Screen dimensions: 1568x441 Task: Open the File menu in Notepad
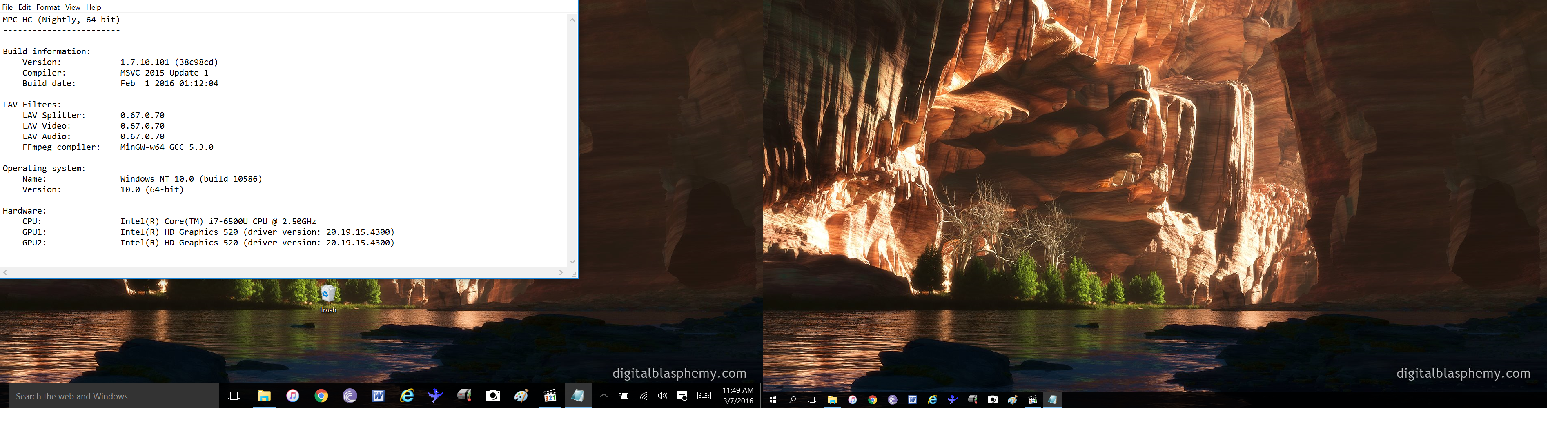[x=7, y=7]
